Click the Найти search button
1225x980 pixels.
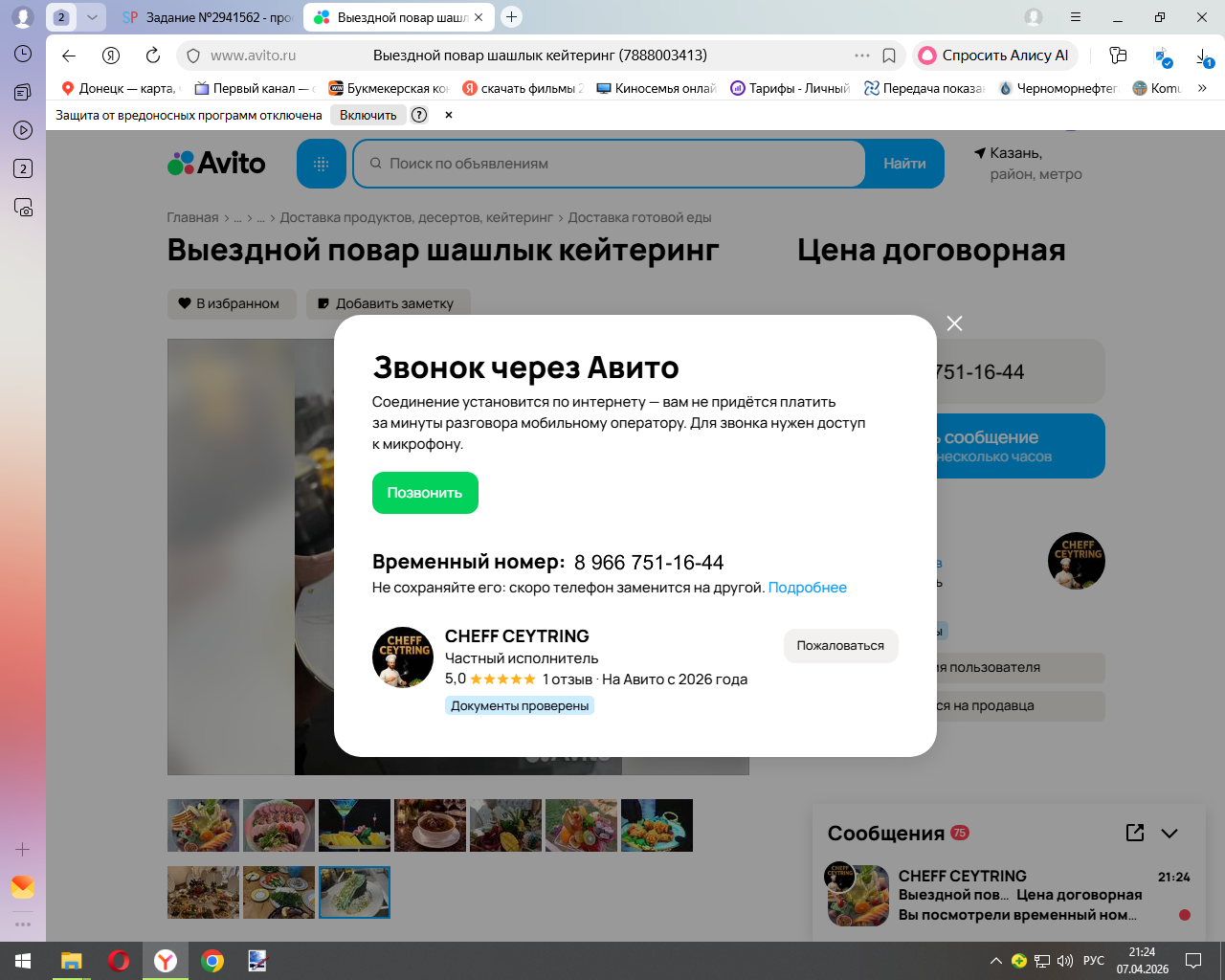pos(904,164)
